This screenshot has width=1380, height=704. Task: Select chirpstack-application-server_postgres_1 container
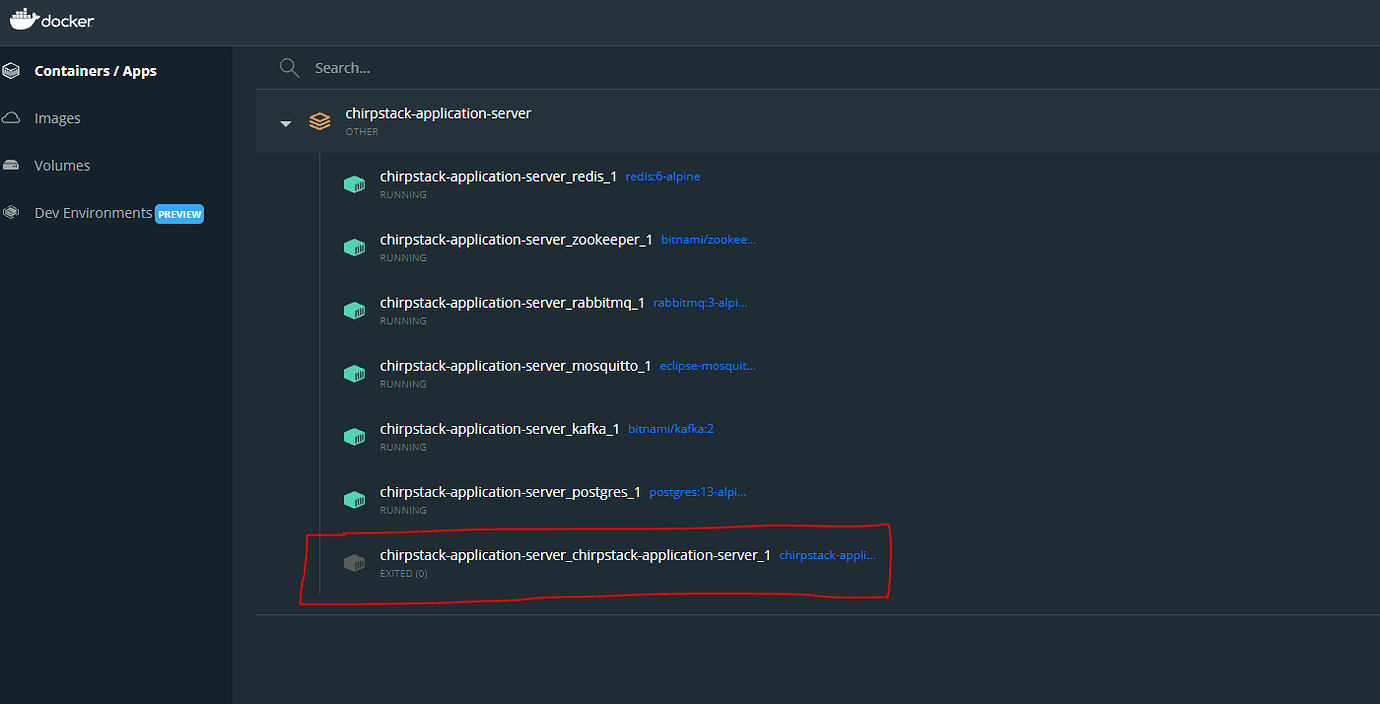[510, 492]
